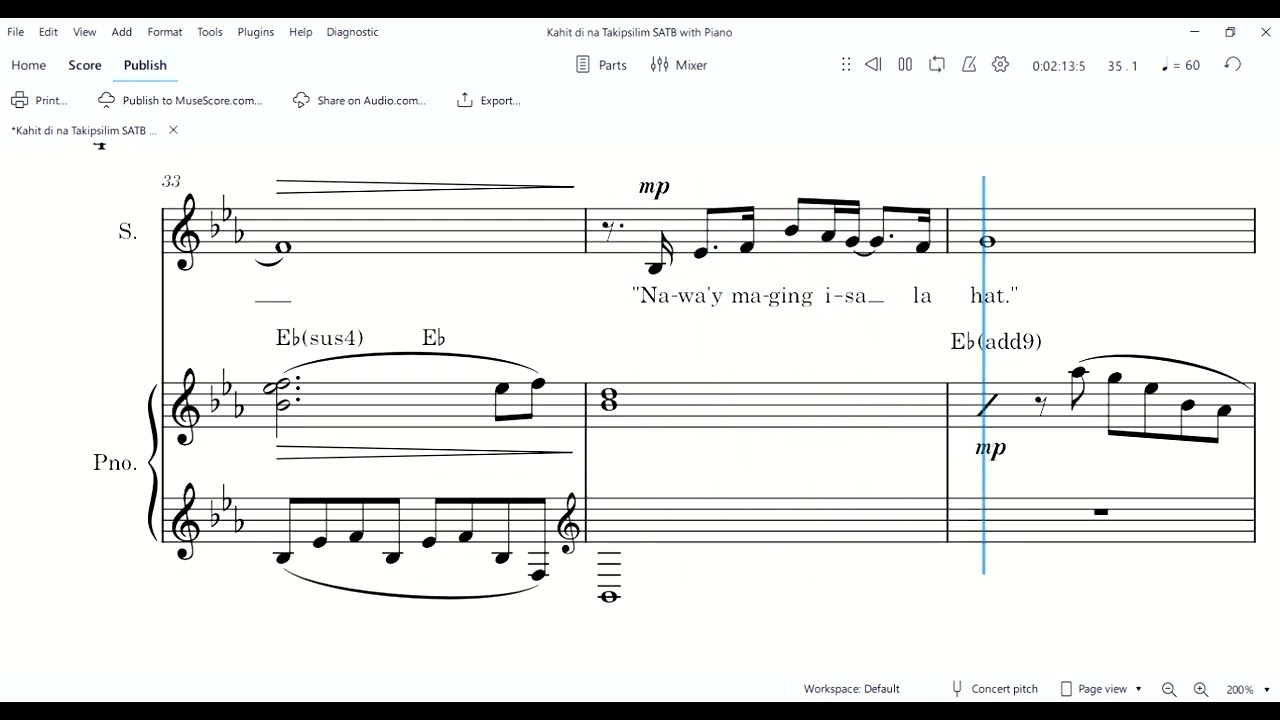Open the Plugins menu
This screenshot has height=720, width=1280.
[256, 32]
